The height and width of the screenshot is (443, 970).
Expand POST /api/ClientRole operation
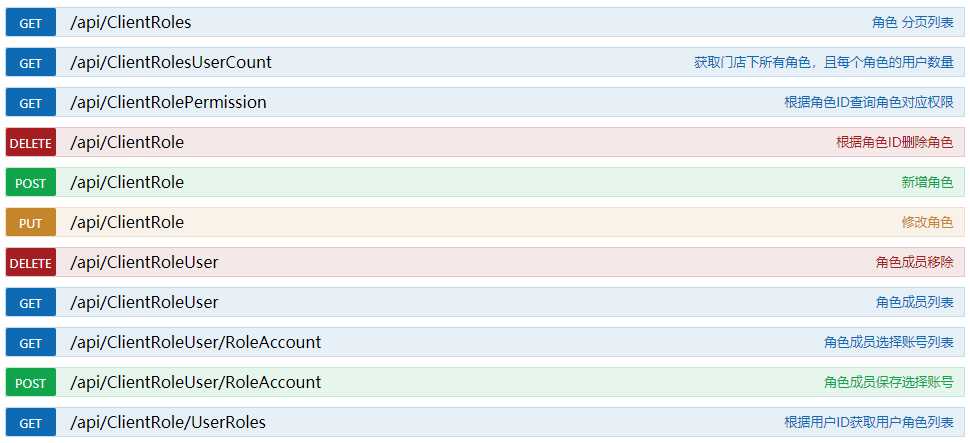pos(485,183)
